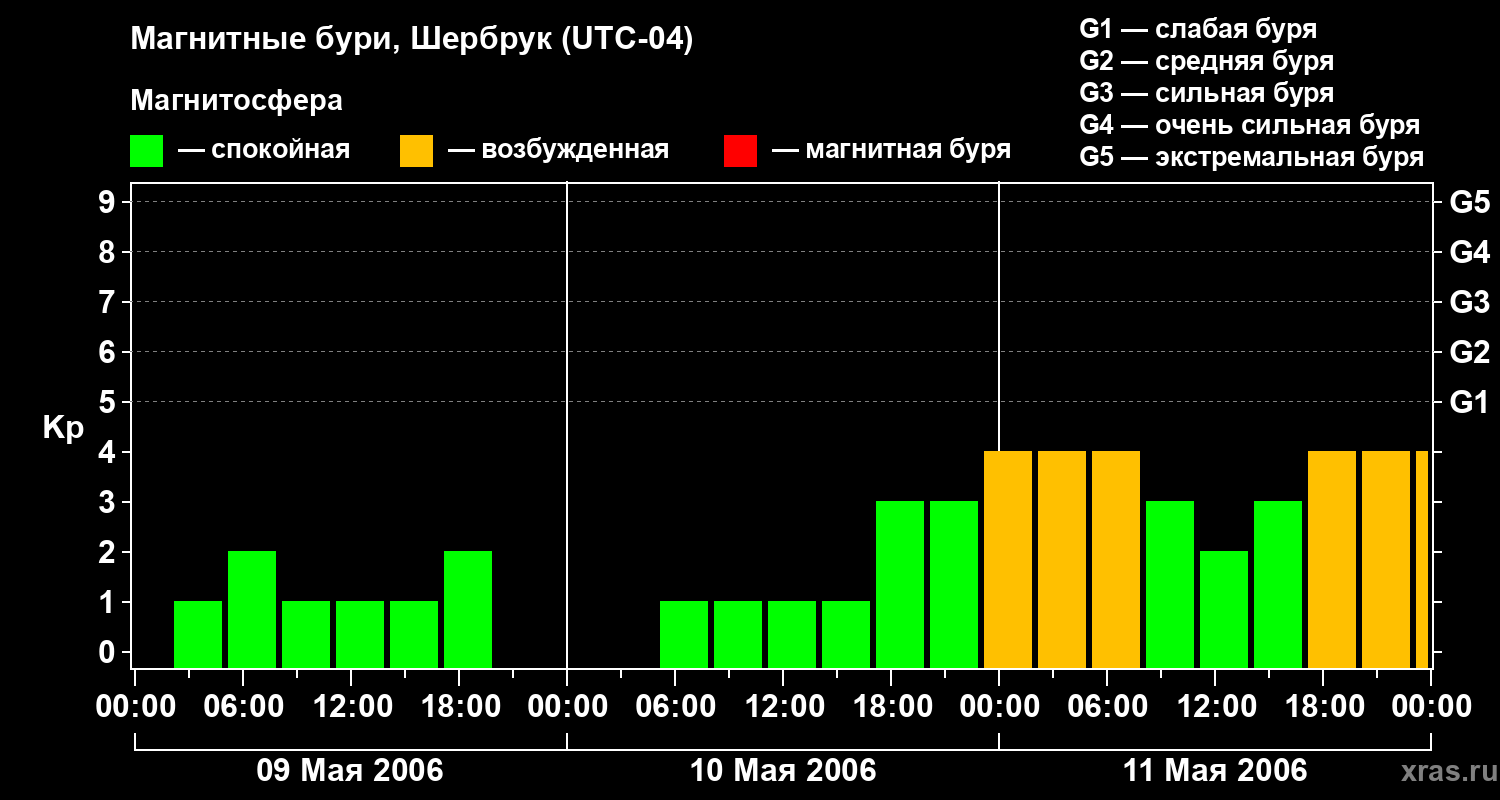Click the red 'магнитная буря' legend swatch
Viewport: 1500px width, 800px height.
click(740, 151)
